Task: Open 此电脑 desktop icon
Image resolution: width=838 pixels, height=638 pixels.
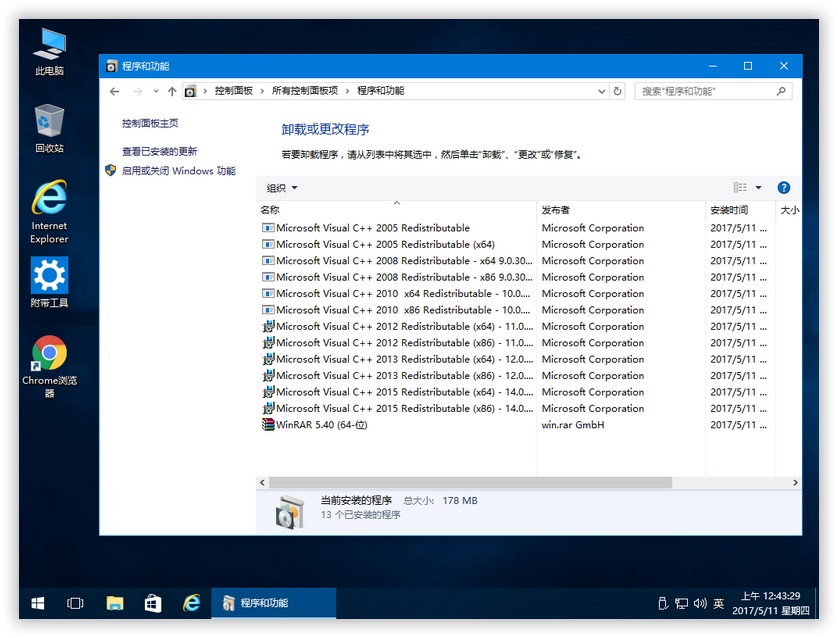Action: click(x=49, y=51)
